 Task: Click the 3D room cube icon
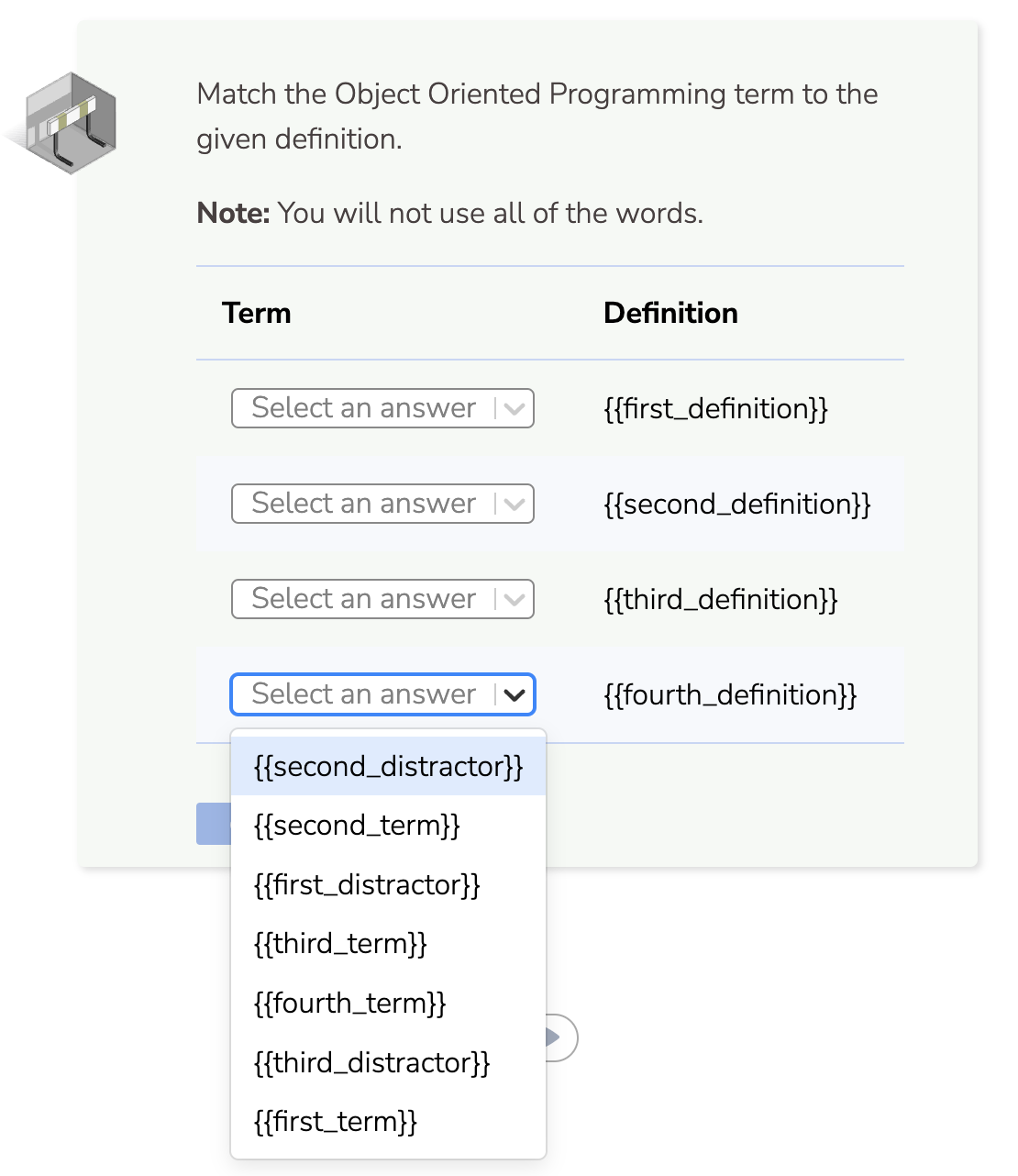[72, 123]
